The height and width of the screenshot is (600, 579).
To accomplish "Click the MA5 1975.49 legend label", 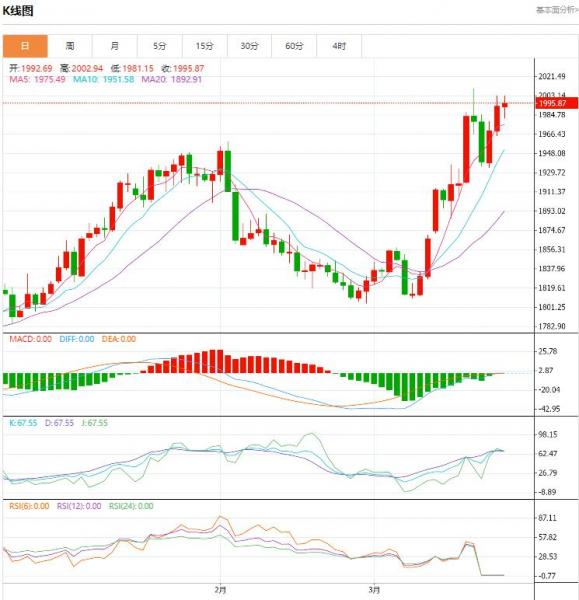I will 37,80.
